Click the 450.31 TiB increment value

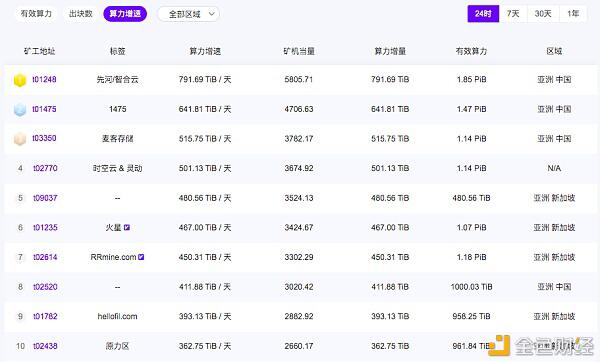tap(390, 257)
